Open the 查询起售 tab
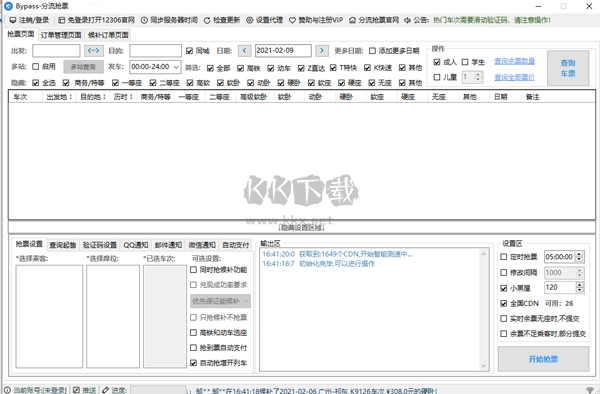 (x=63, y=245)
